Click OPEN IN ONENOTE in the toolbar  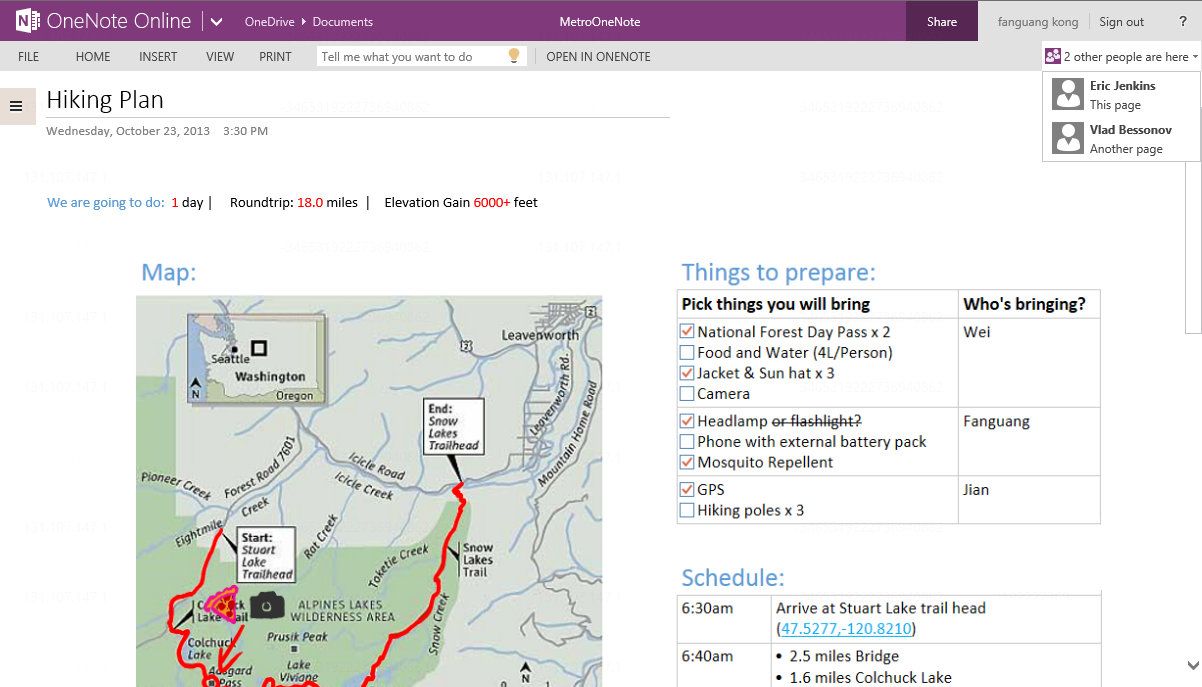[x=598, y=57]
